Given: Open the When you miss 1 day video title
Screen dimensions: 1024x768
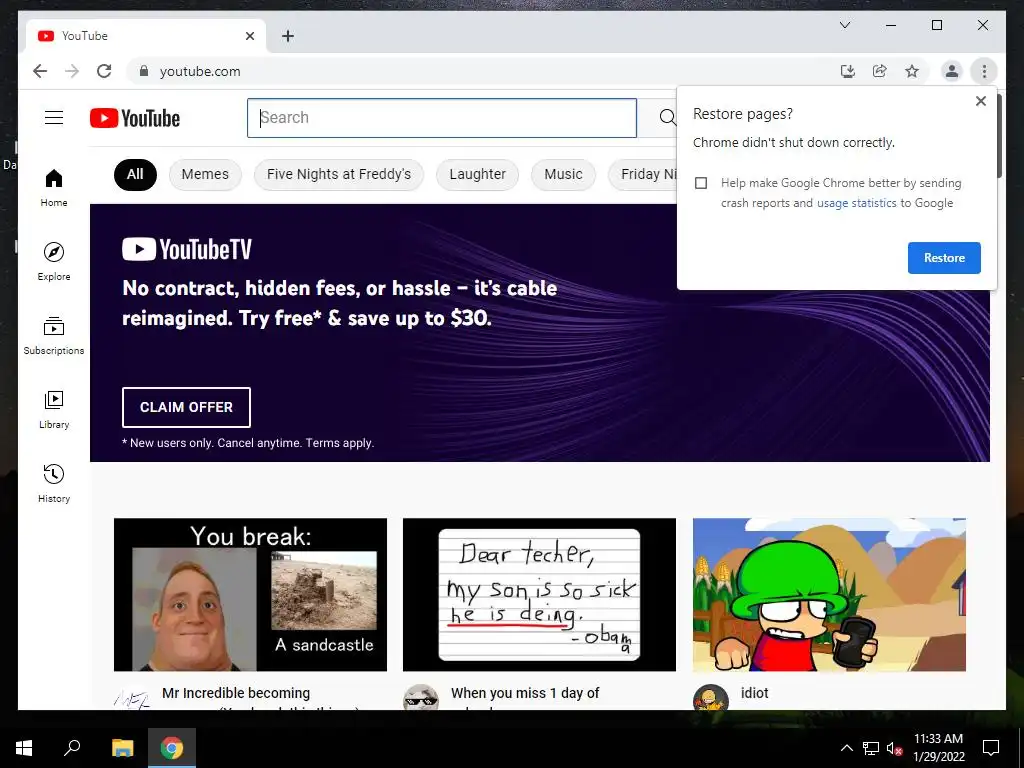Looking at the screenshot, I should [x=524, y=694].
